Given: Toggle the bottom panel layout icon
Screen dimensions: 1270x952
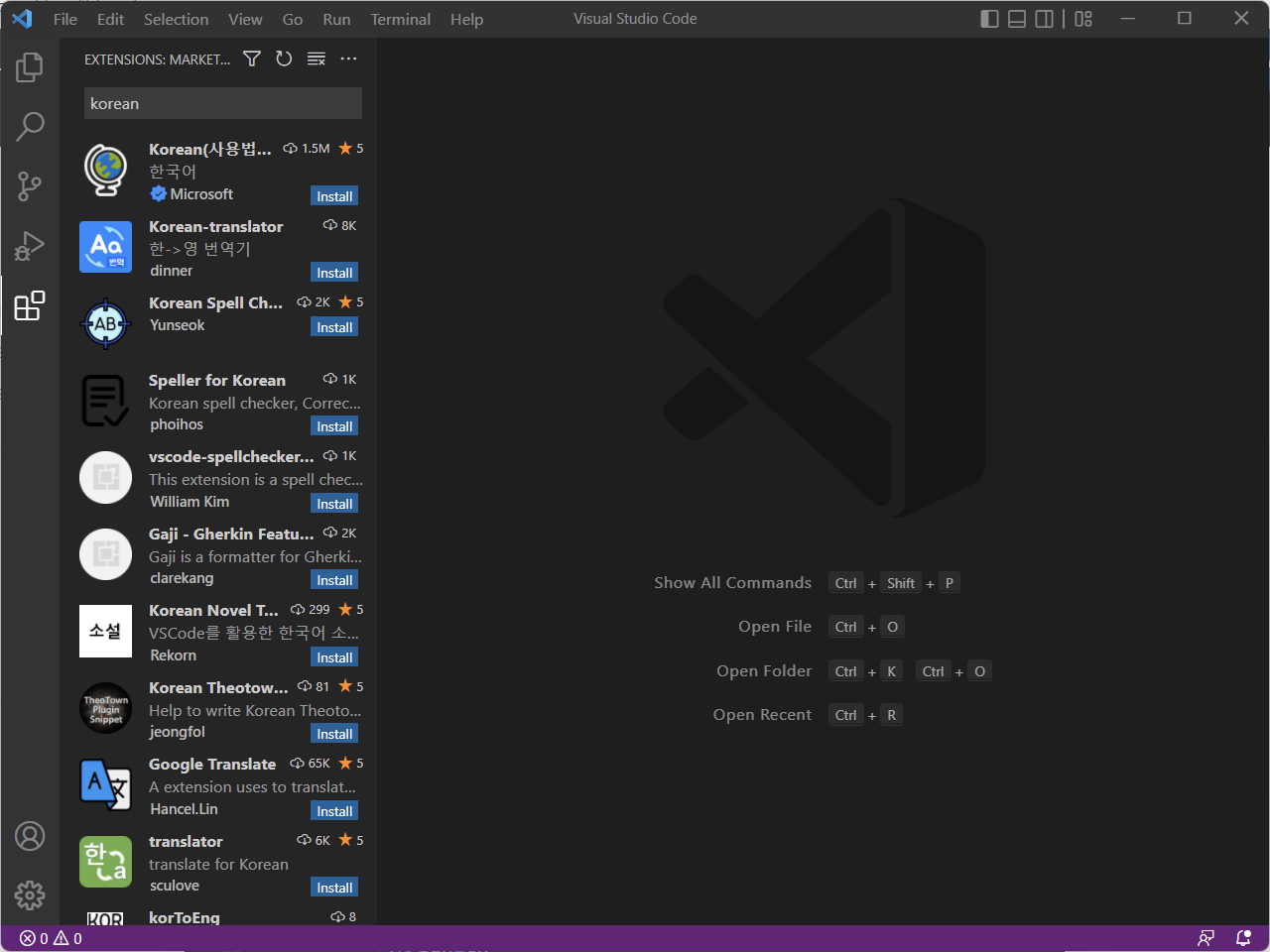Looking at the screenshot, I should [1017, 19].
